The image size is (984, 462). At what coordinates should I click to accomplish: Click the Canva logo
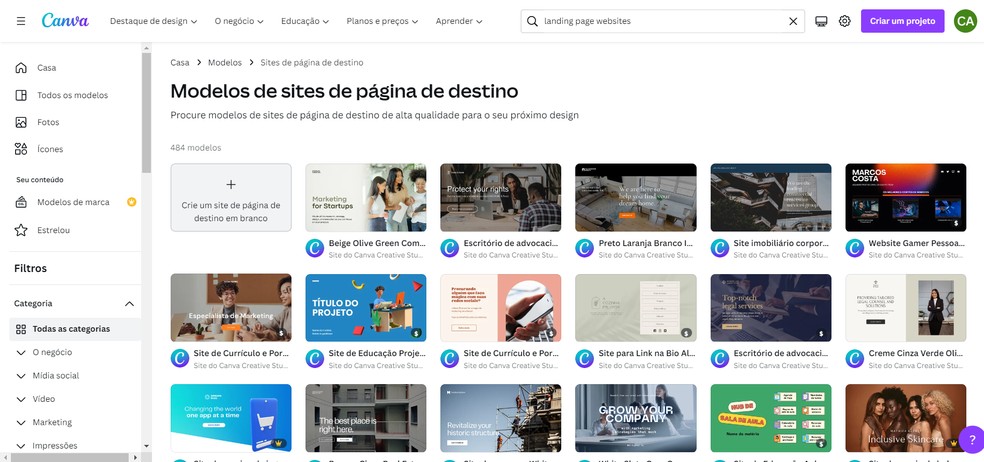coord(65,21)
